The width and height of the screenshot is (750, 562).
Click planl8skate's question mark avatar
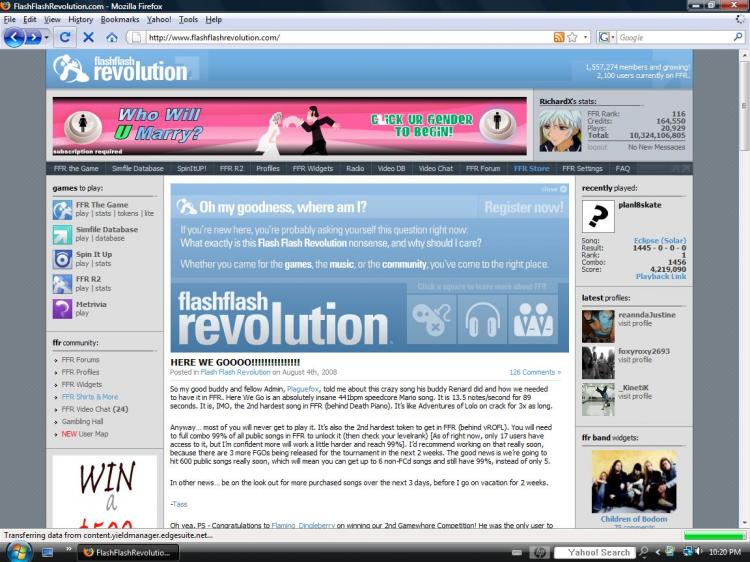[598, 217]
